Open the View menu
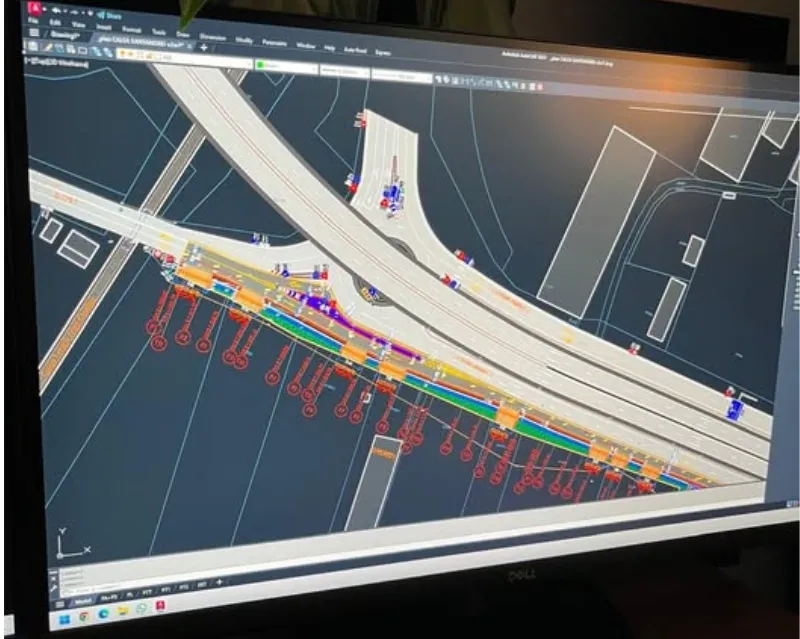800x639 pixels. point(79,24)
